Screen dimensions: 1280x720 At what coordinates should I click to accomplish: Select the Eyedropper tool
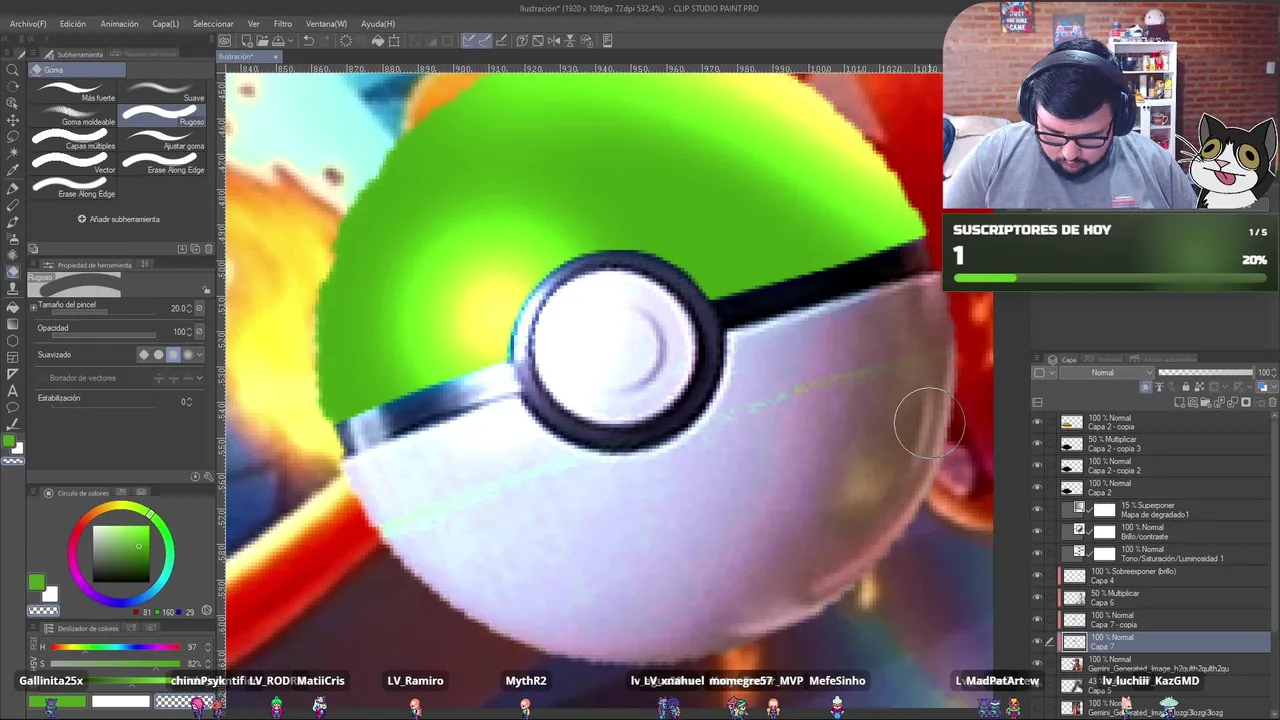13,171
